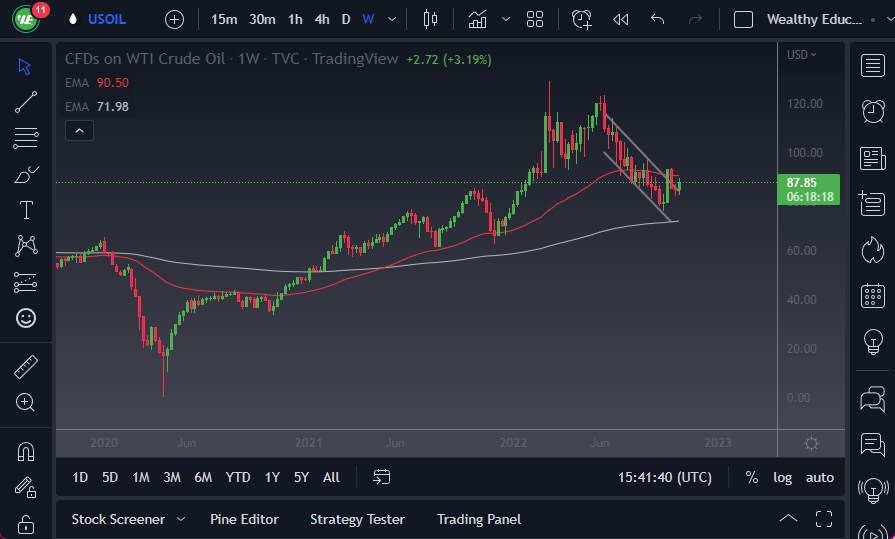This screenshot has height=539, width=895.
Task: Open the alerts alarm clock panel
Action: [872, 111]
